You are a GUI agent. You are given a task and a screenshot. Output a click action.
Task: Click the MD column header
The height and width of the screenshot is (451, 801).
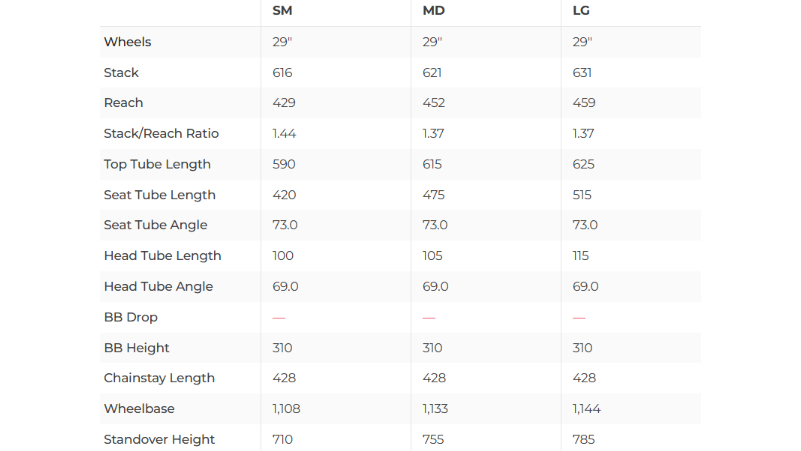coord(433,12)
